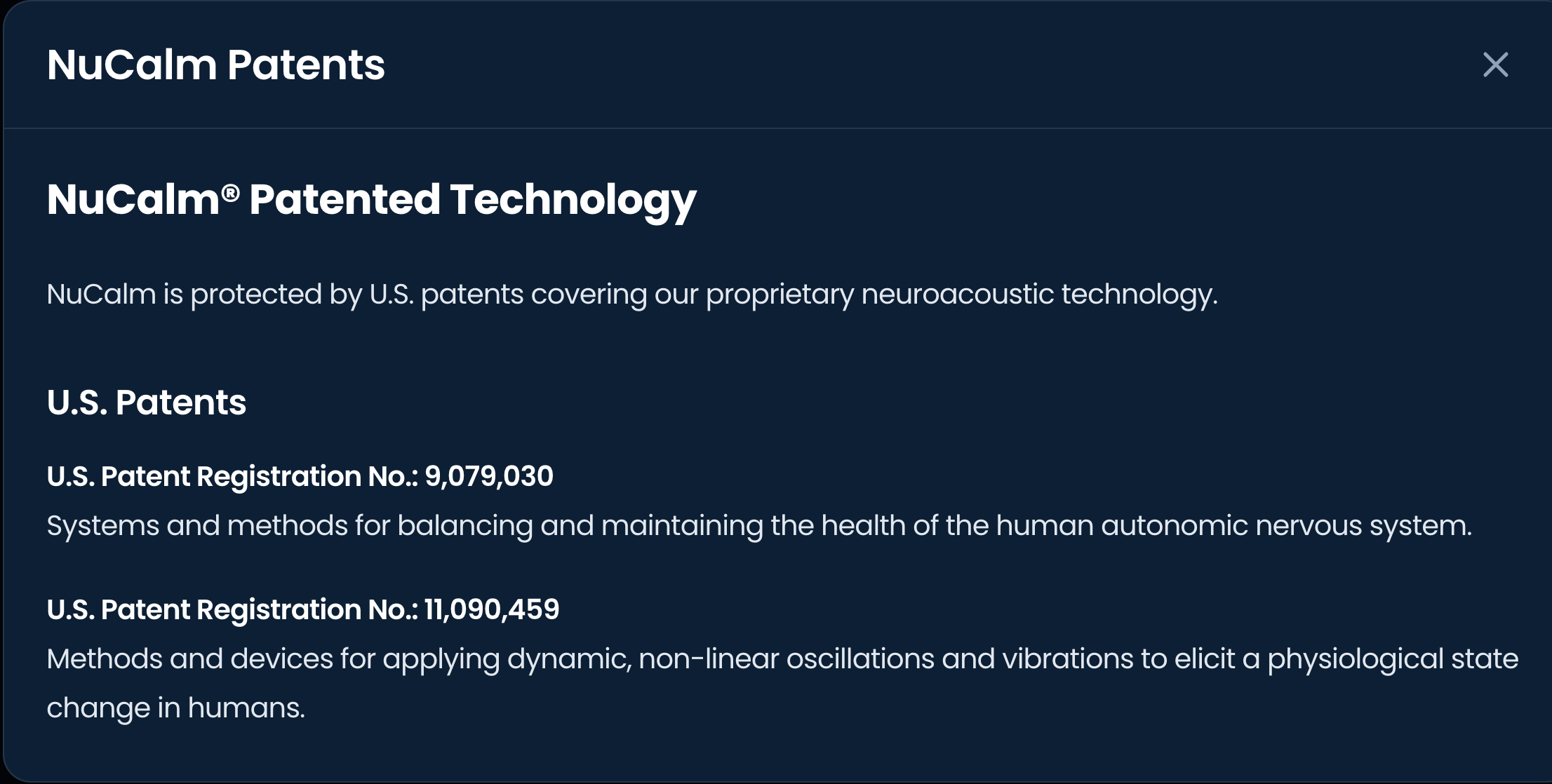Click the U.S. Patents subheading
Viewport: 1552px width, 784px height.
[x=146, y=403]
